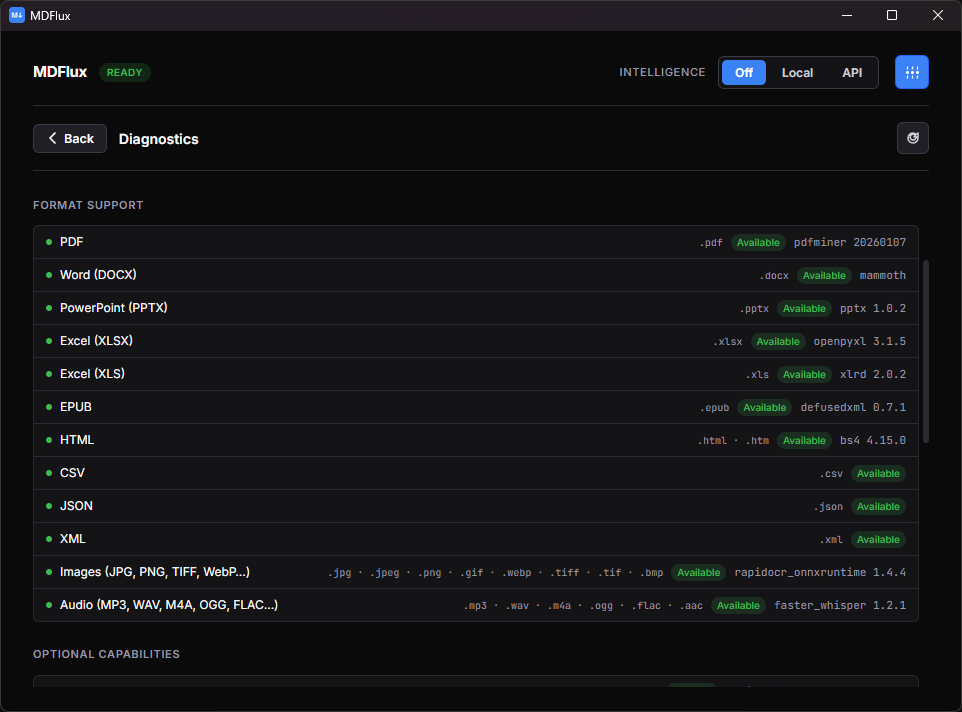This screenshot has width=962, height=712.
Task: Click the rapidocr_onnxruntime 1.4.4 text
Action: [820, 572]
